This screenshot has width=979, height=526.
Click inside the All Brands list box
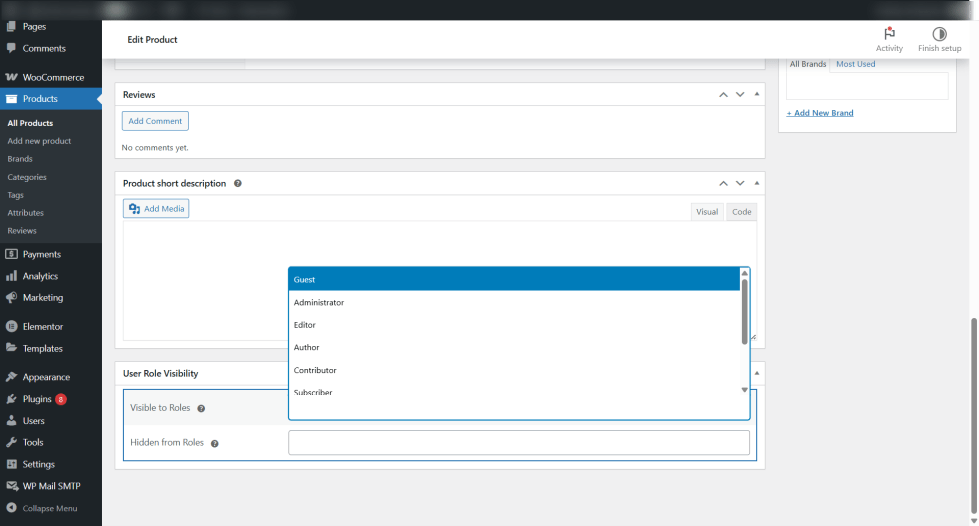(867, 86)
